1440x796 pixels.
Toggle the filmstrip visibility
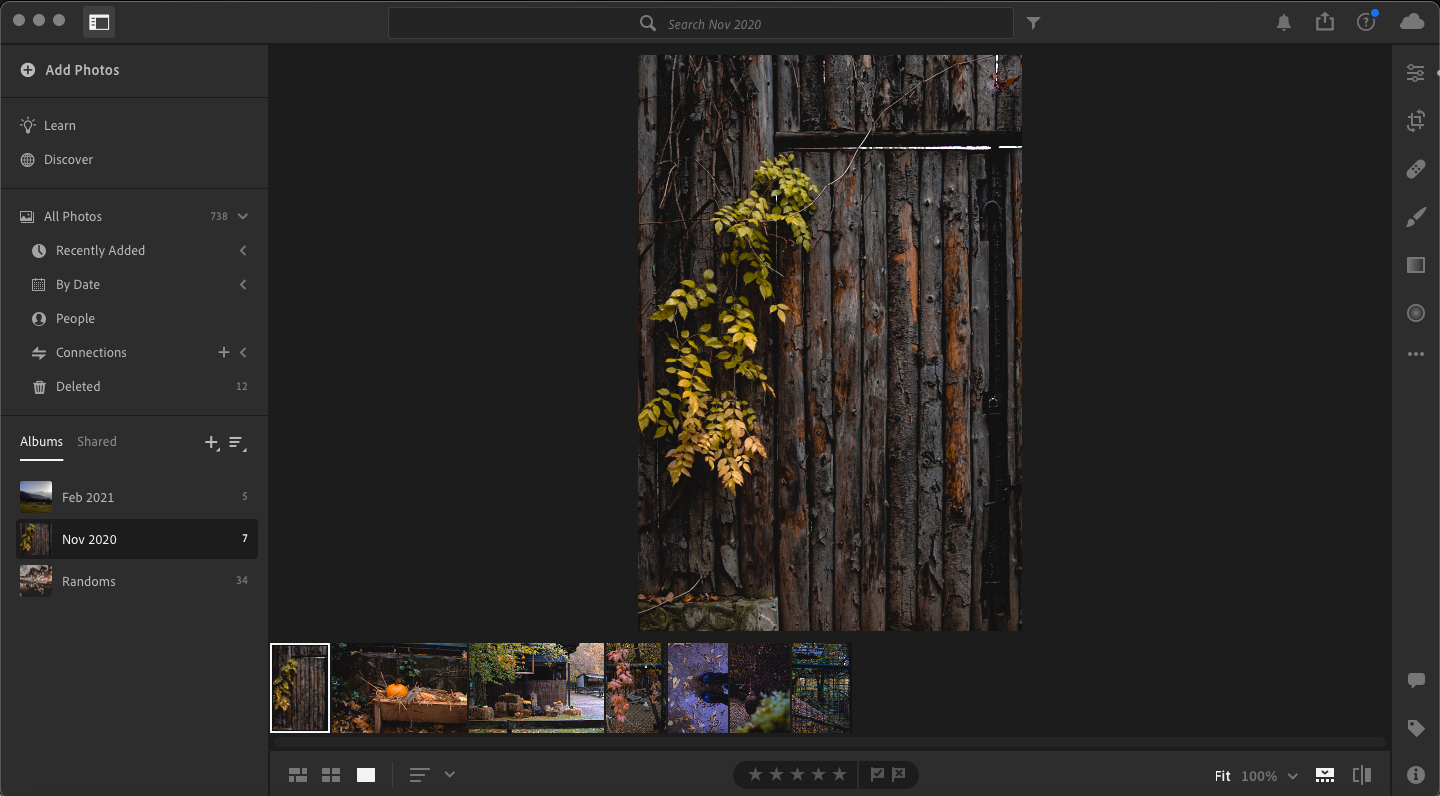click(x=1325, y=775)
